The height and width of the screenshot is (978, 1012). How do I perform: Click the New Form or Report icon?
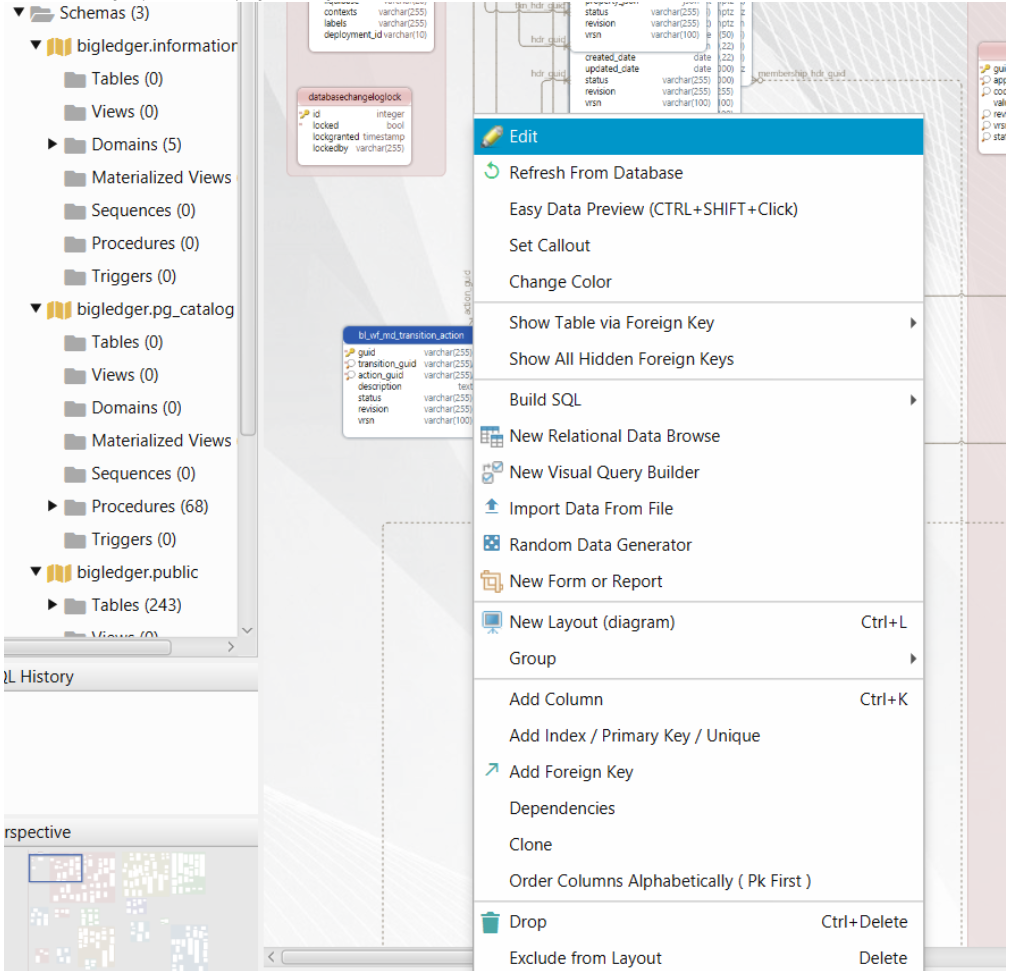click(491, 581)
